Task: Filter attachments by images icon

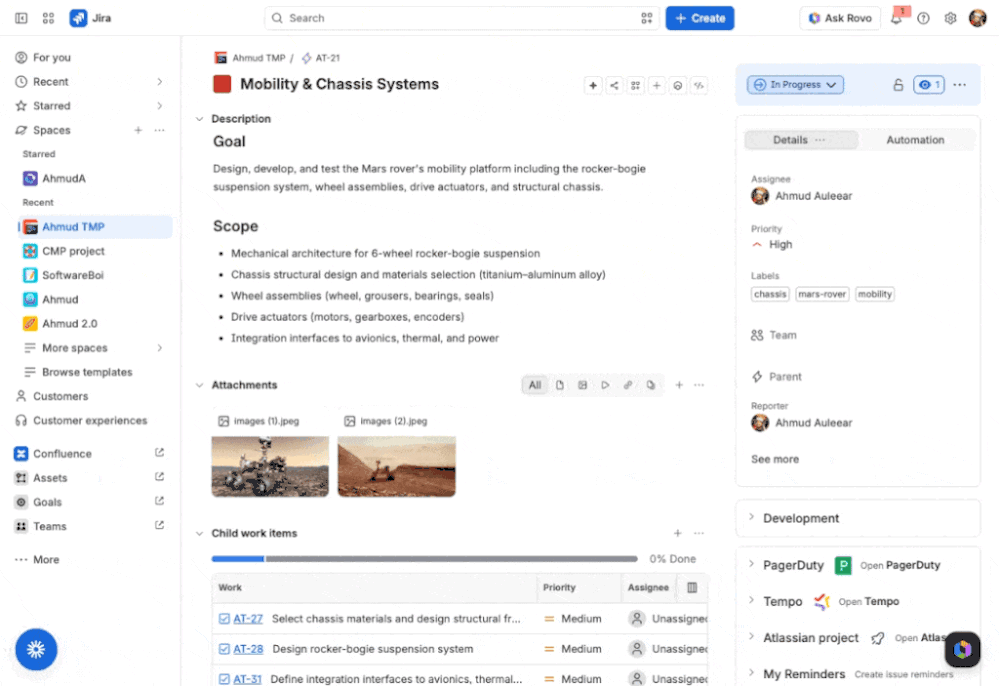Action: click(x=582, y=385)
